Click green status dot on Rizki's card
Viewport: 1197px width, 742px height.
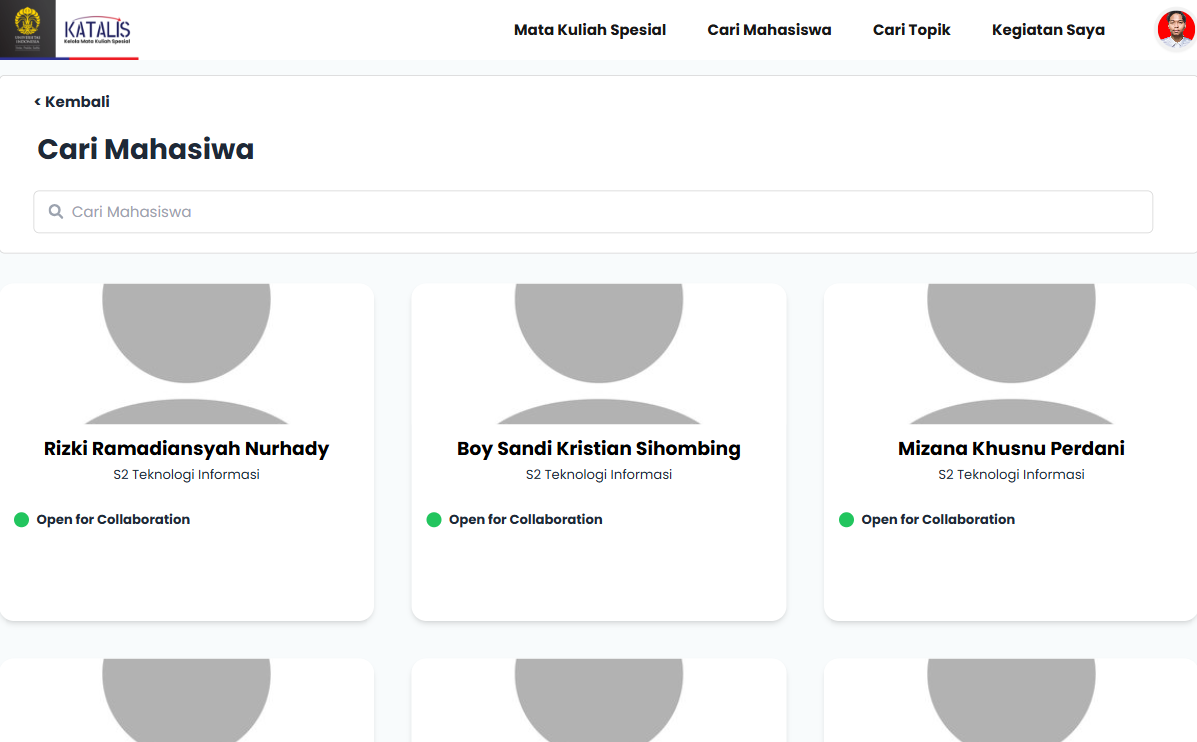point(21,520)
